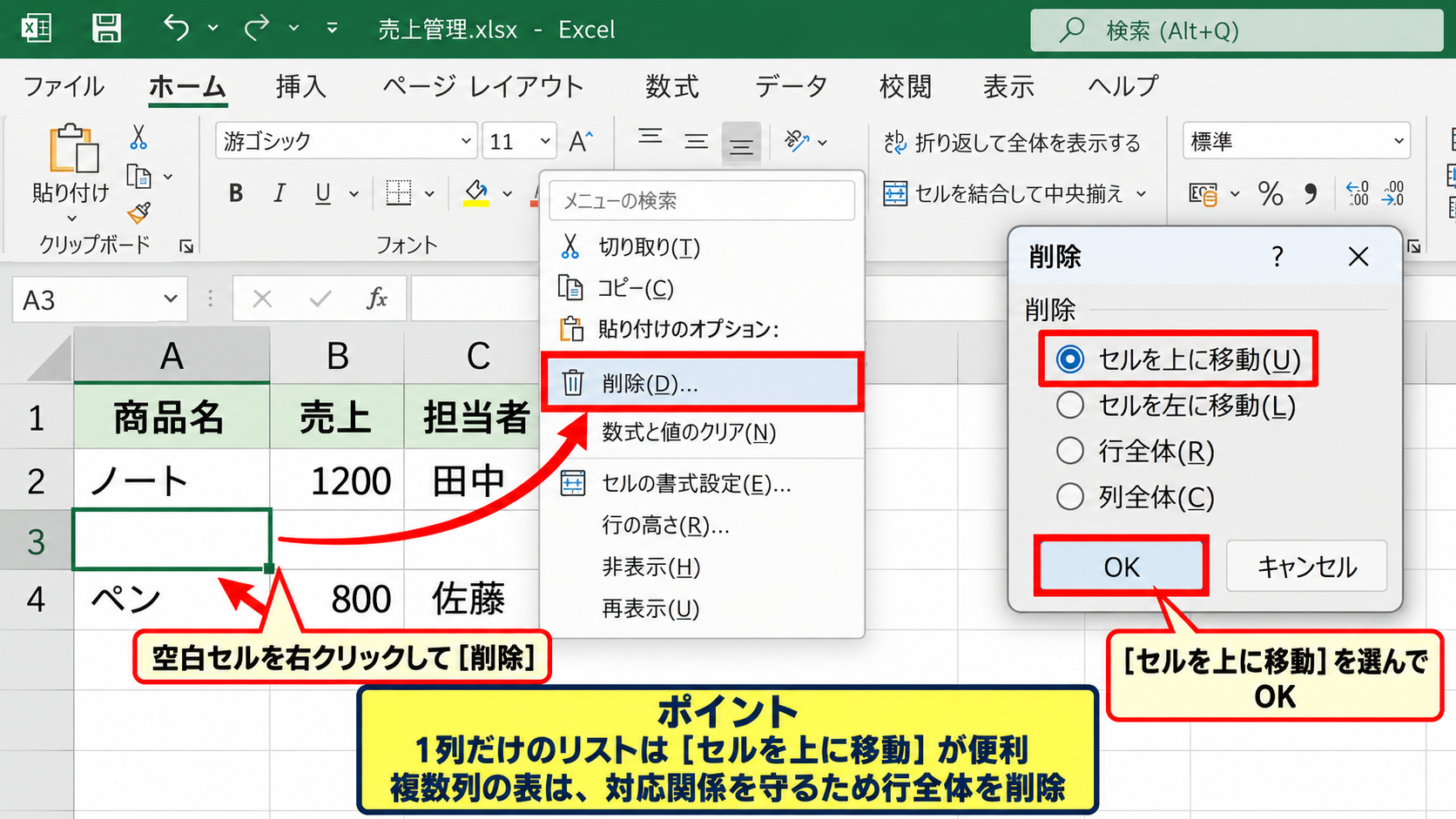Image resolution: width=1456 pixels, height=819 pixels.
Task: Open the yellow fill color button
Action: tap(475, 193)
